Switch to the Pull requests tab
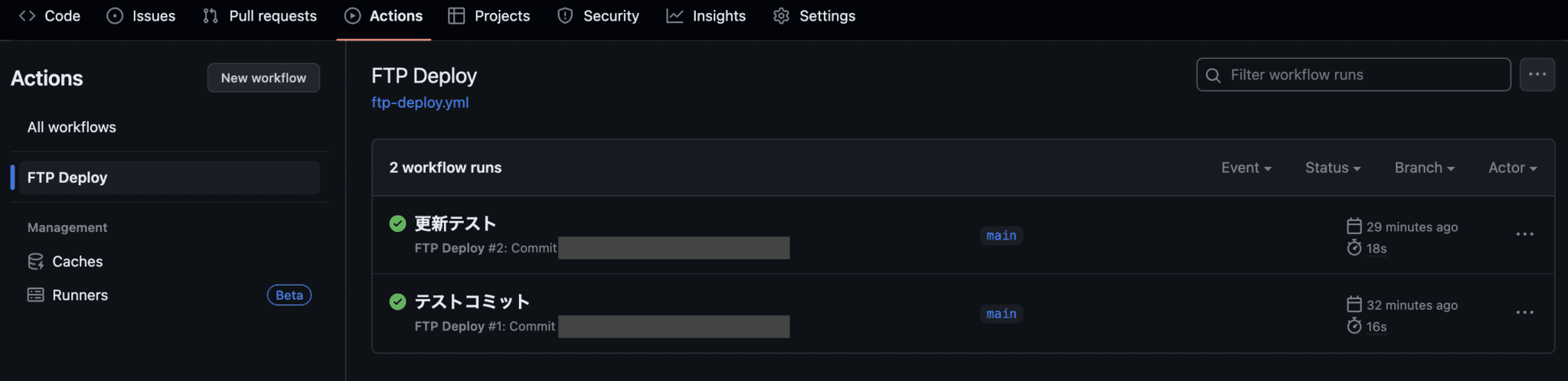Screen dimensions: 1568x381 pos(260,16)
